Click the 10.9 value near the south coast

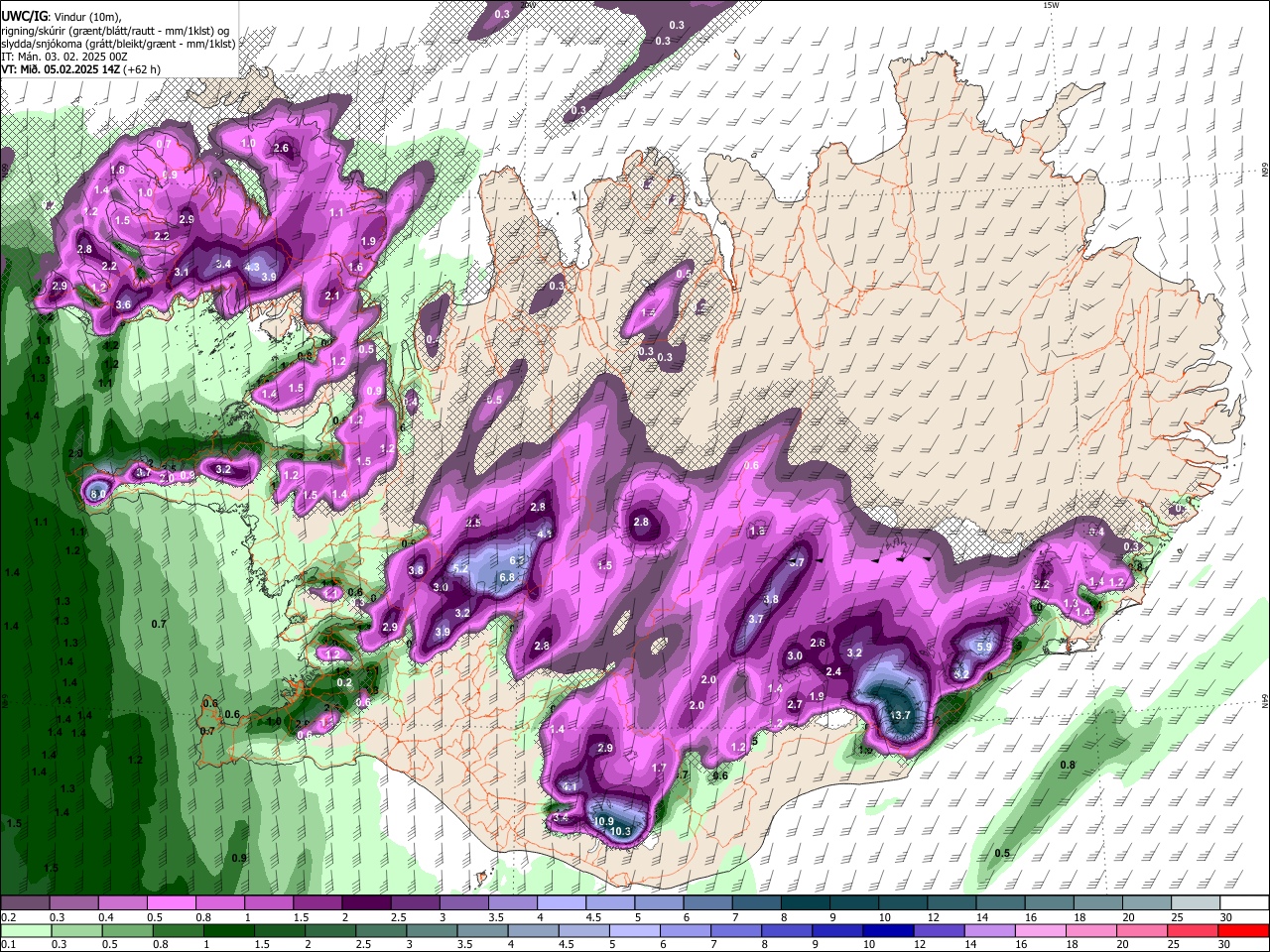[604, 821]
